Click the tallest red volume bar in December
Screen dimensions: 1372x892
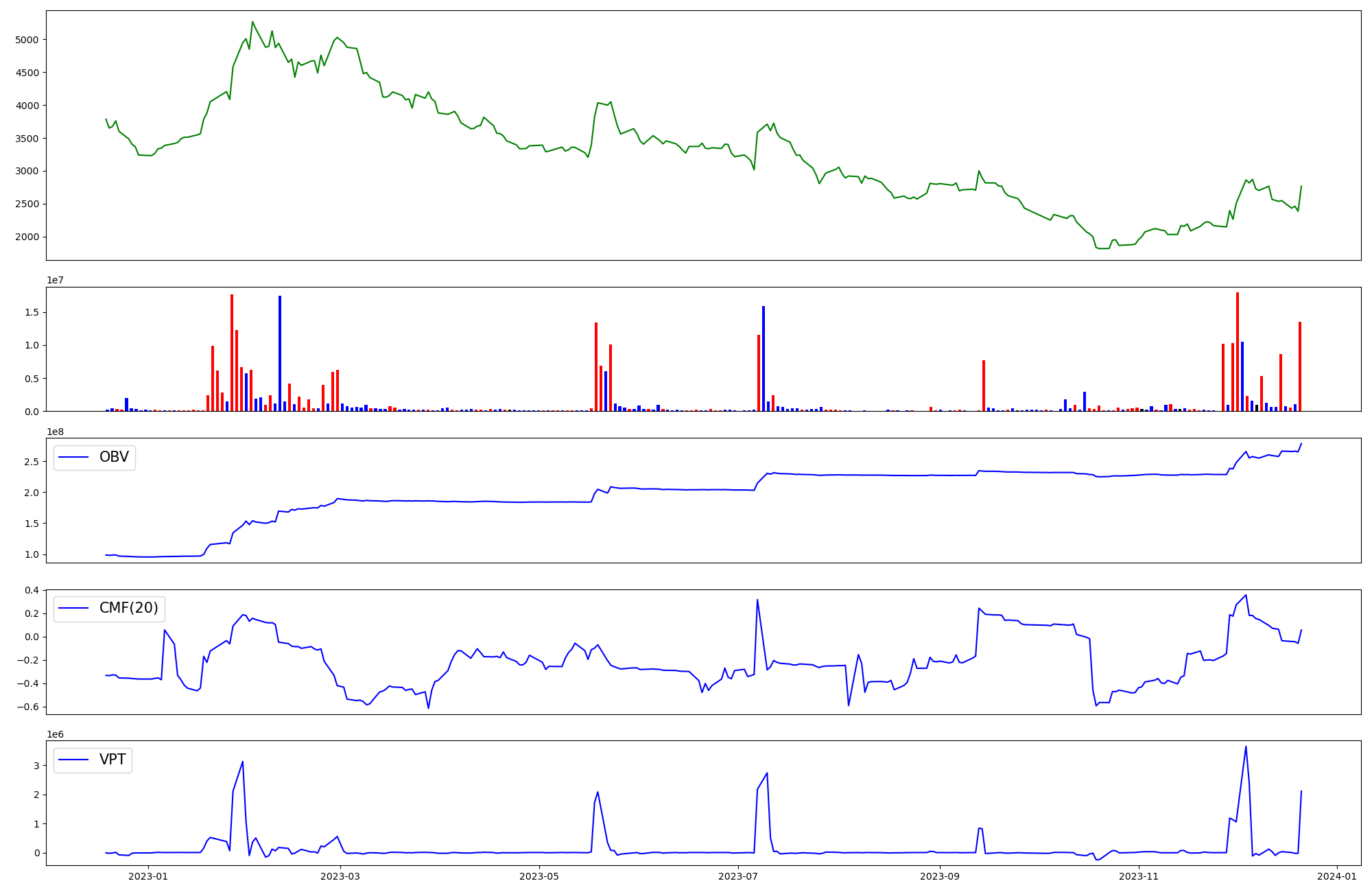click(x=1238, y=351)
